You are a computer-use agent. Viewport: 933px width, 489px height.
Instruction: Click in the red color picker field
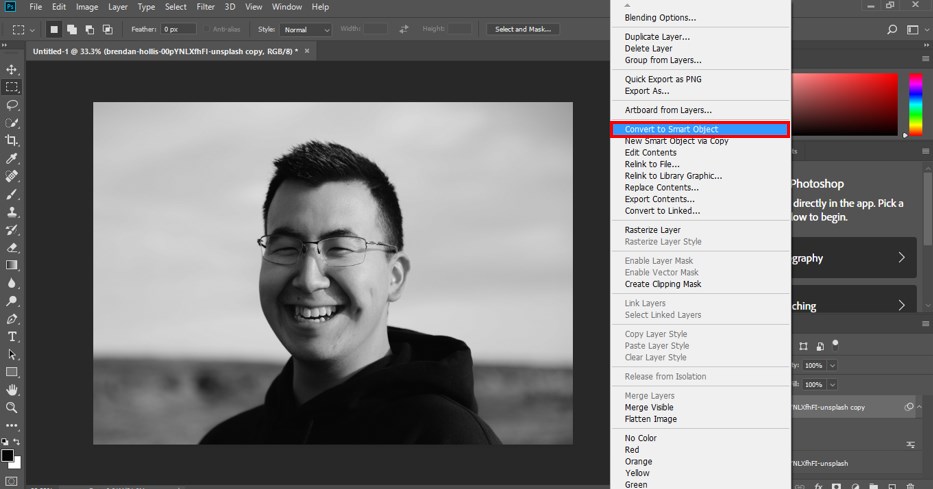click(x=845, y=104)
